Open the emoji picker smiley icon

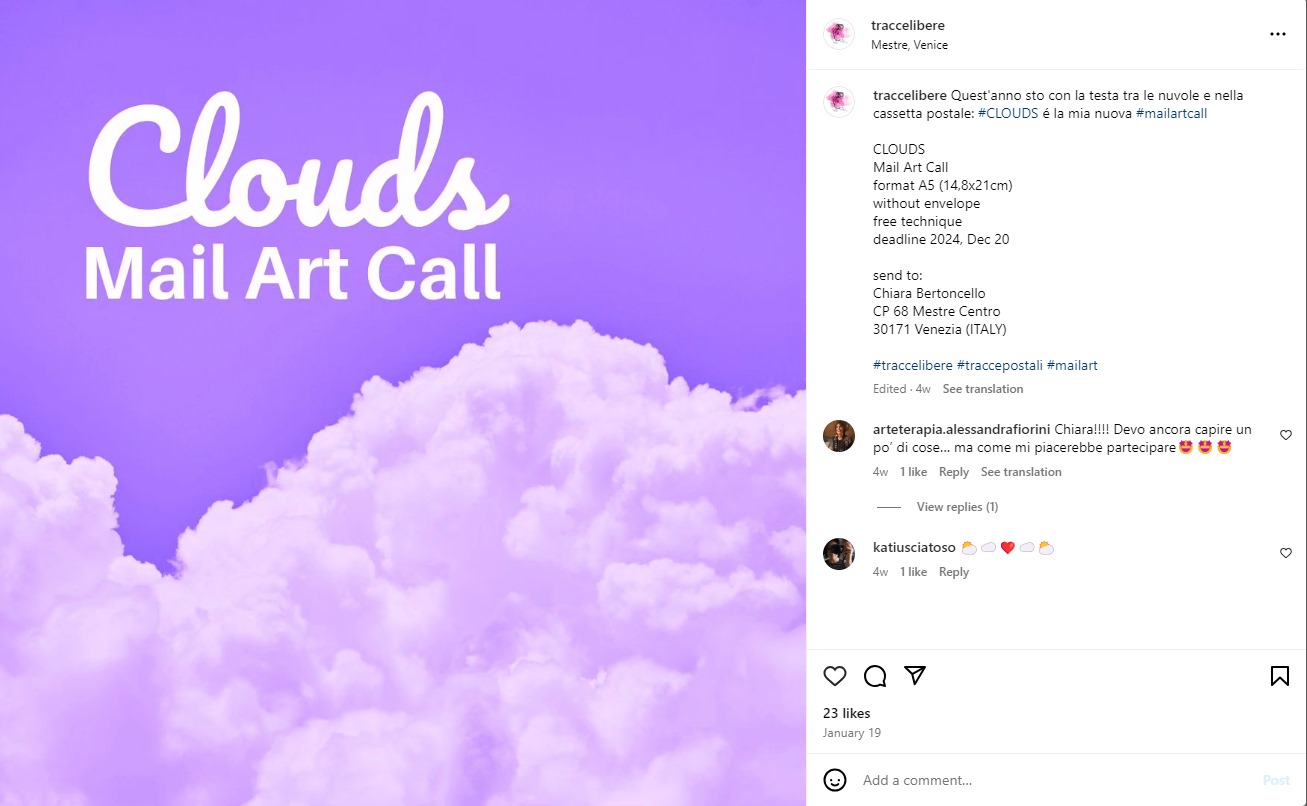835,780
